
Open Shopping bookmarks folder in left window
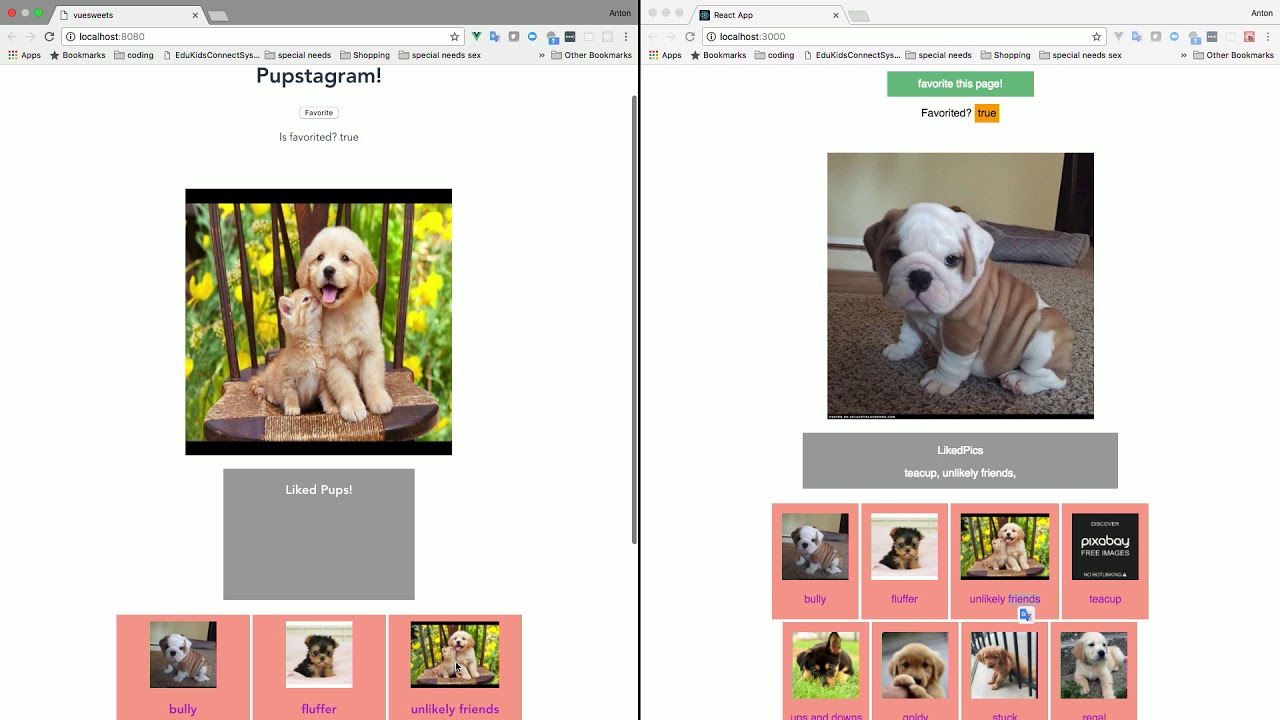pos(365,55)
